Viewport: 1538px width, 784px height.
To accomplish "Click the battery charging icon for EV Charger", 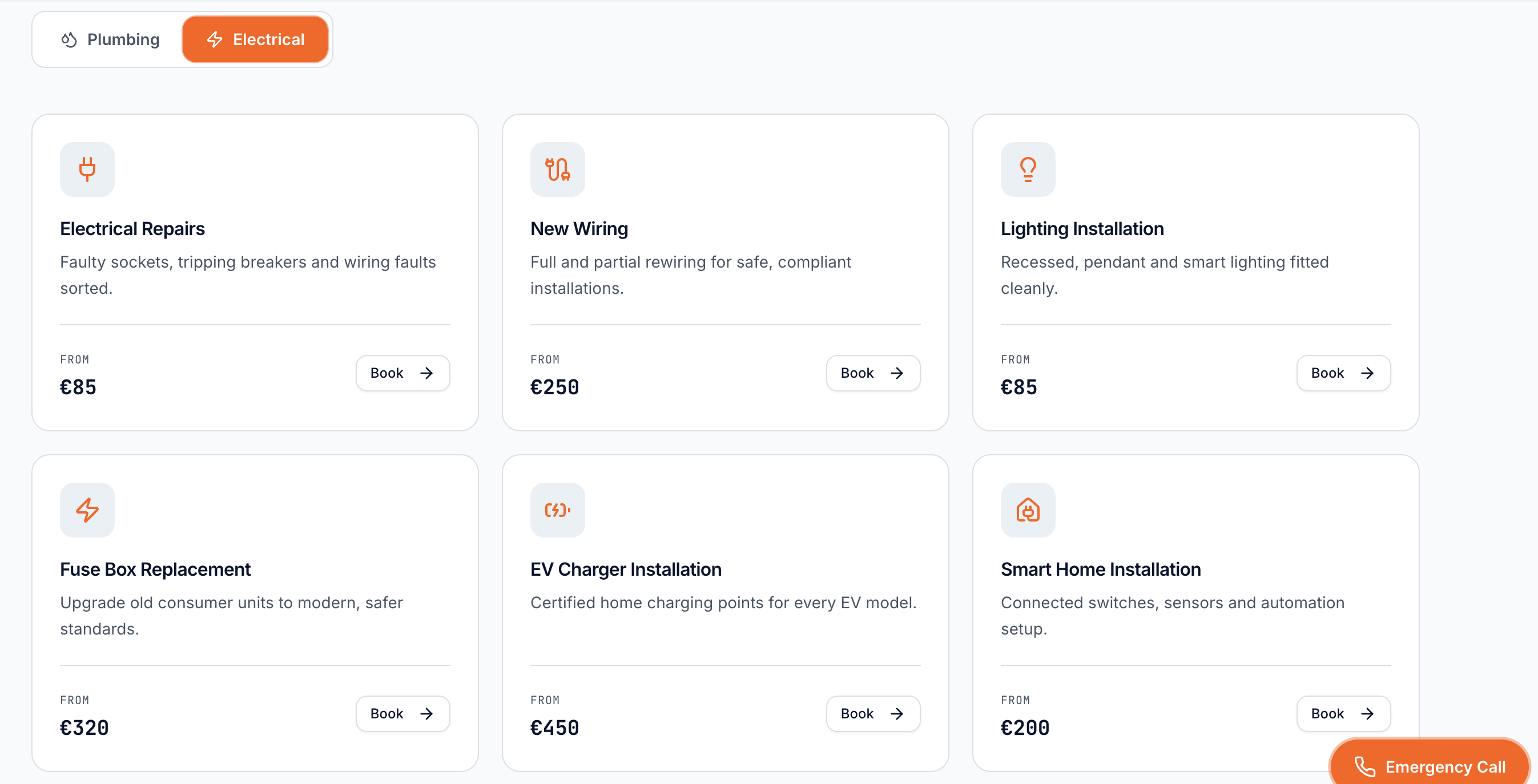I will [x=558, y=510].
